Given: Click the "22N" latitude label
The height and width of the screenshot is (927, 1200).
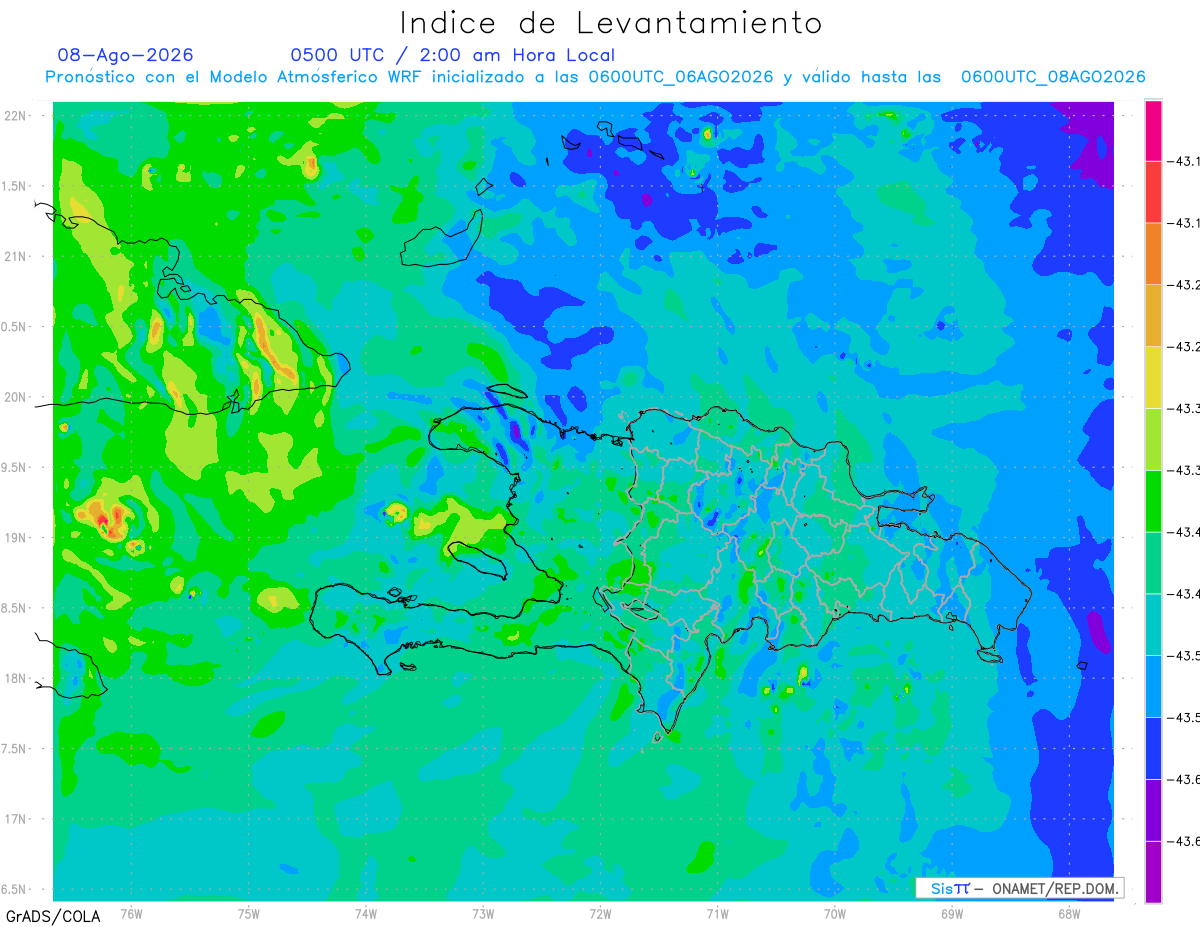Looking at the screenshot, I should 17,116.
